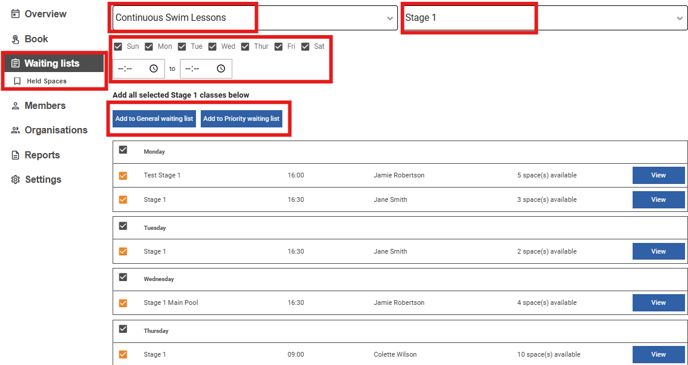
Task: Click the Settings gear icon
Action: point(15,180)
